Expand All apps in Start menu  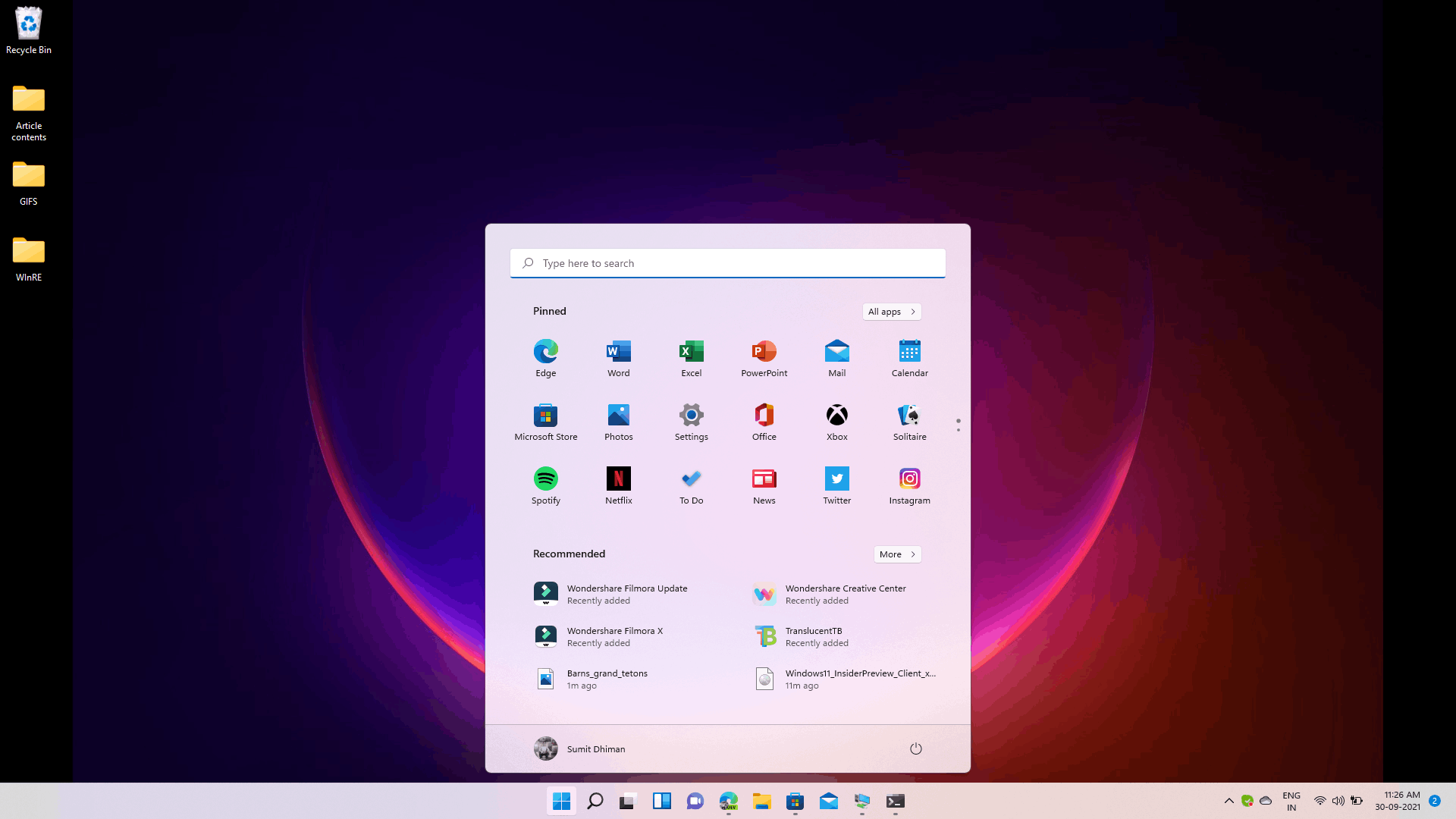coord(891,311)
